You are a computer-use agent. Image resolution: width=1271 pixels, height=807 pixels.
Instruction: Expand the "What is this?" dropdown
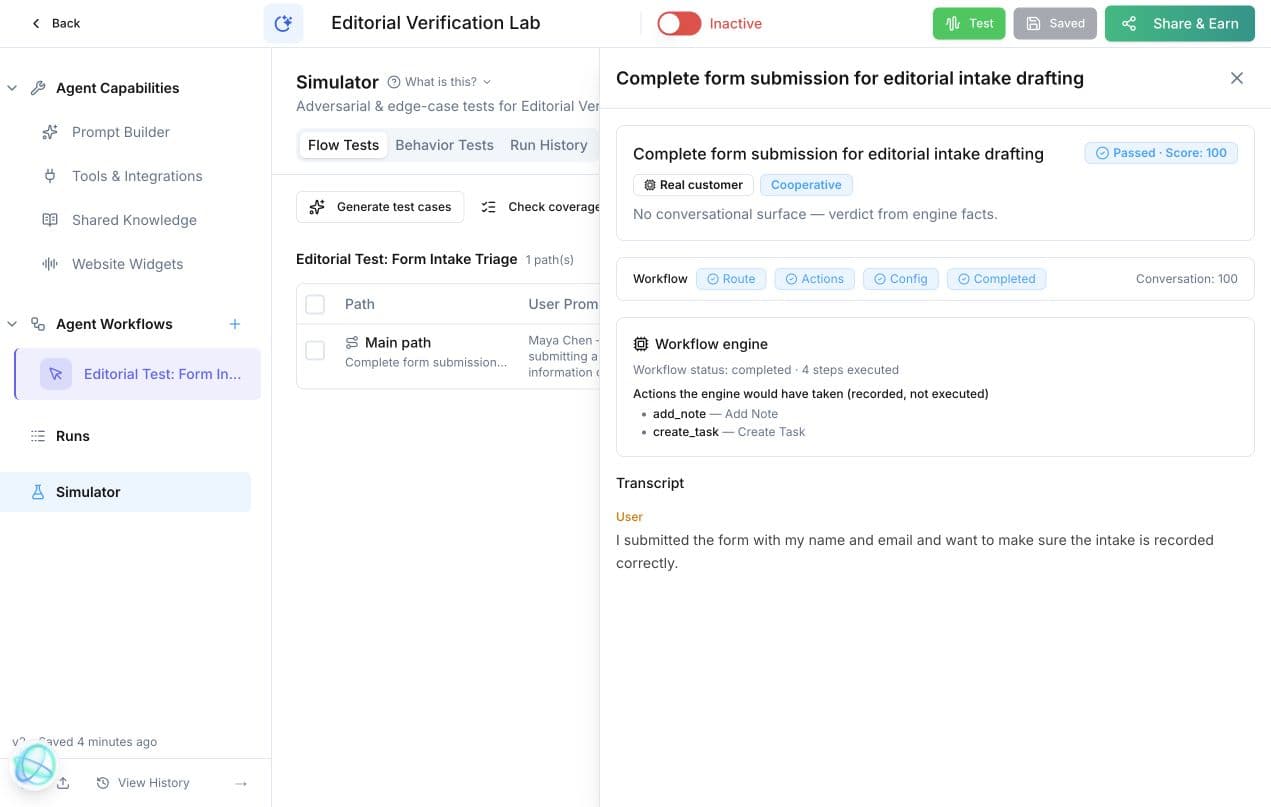tap(439, 82)
